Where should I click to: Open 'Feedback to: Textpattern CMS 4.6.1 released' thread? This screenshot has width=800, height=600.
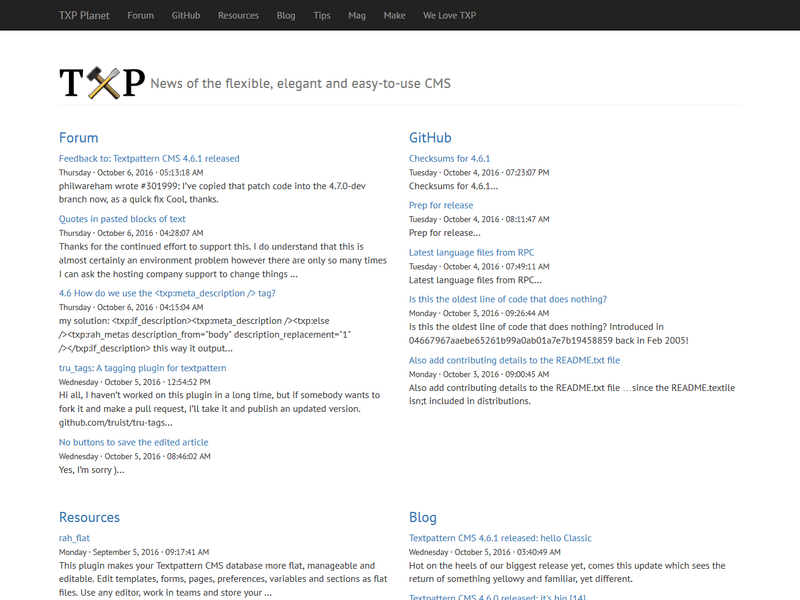tap(149, 159)
